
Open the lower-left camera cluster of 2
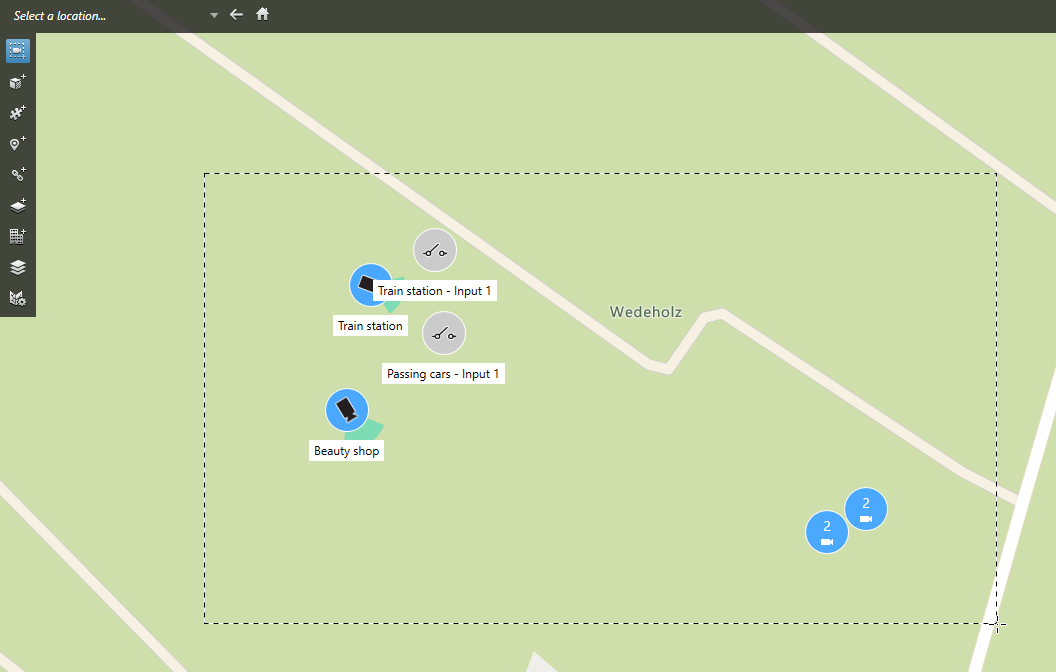(827, 531)
